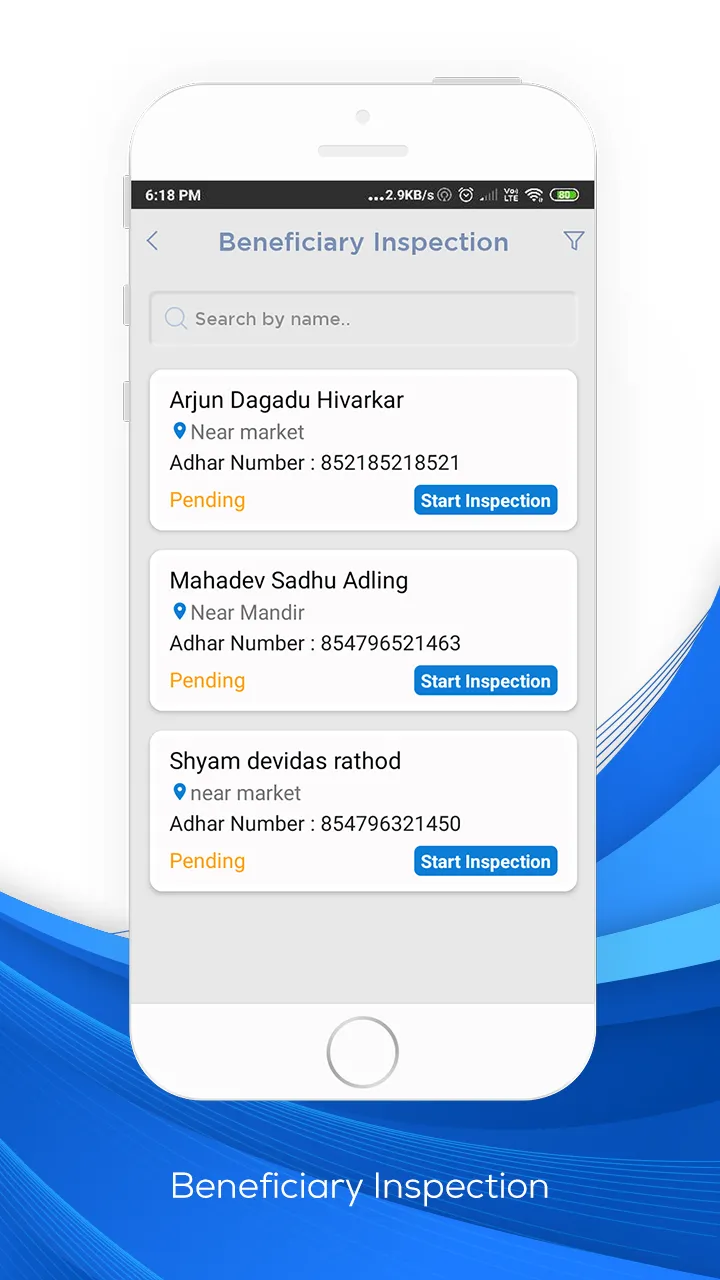Click the search magnifier icon
The image size is (720, 1280).
tap(176, 319)
